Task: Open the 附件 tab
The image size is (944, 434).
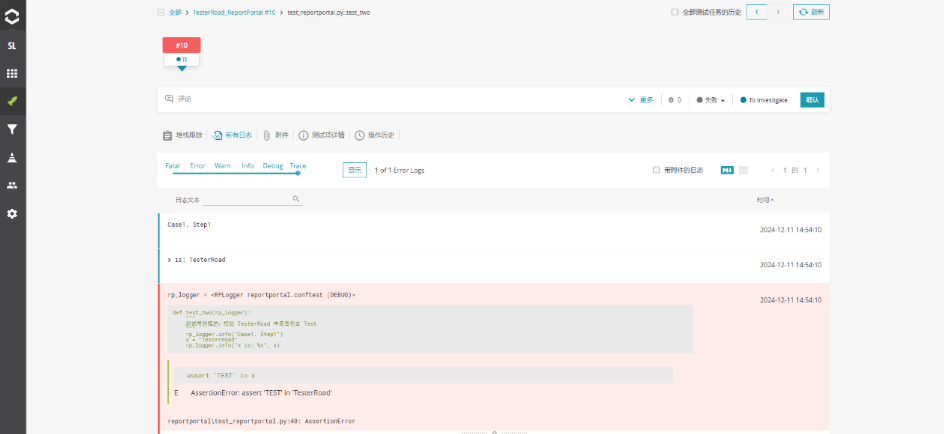Action: pos(276,135)
